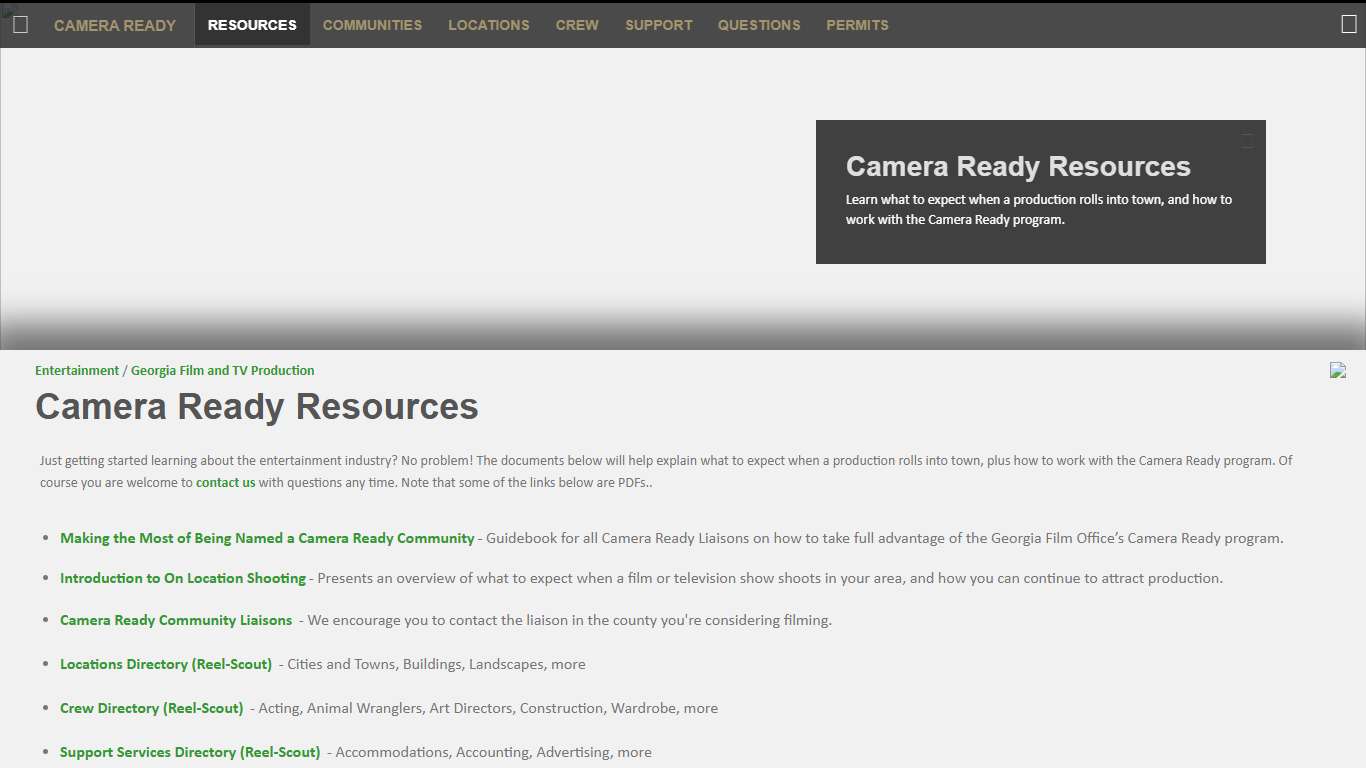The height and width of the screenshot is (768, 1366).
Task: Navigate to COMMUNITIES in the menu bar
Action: click(372, 25)
